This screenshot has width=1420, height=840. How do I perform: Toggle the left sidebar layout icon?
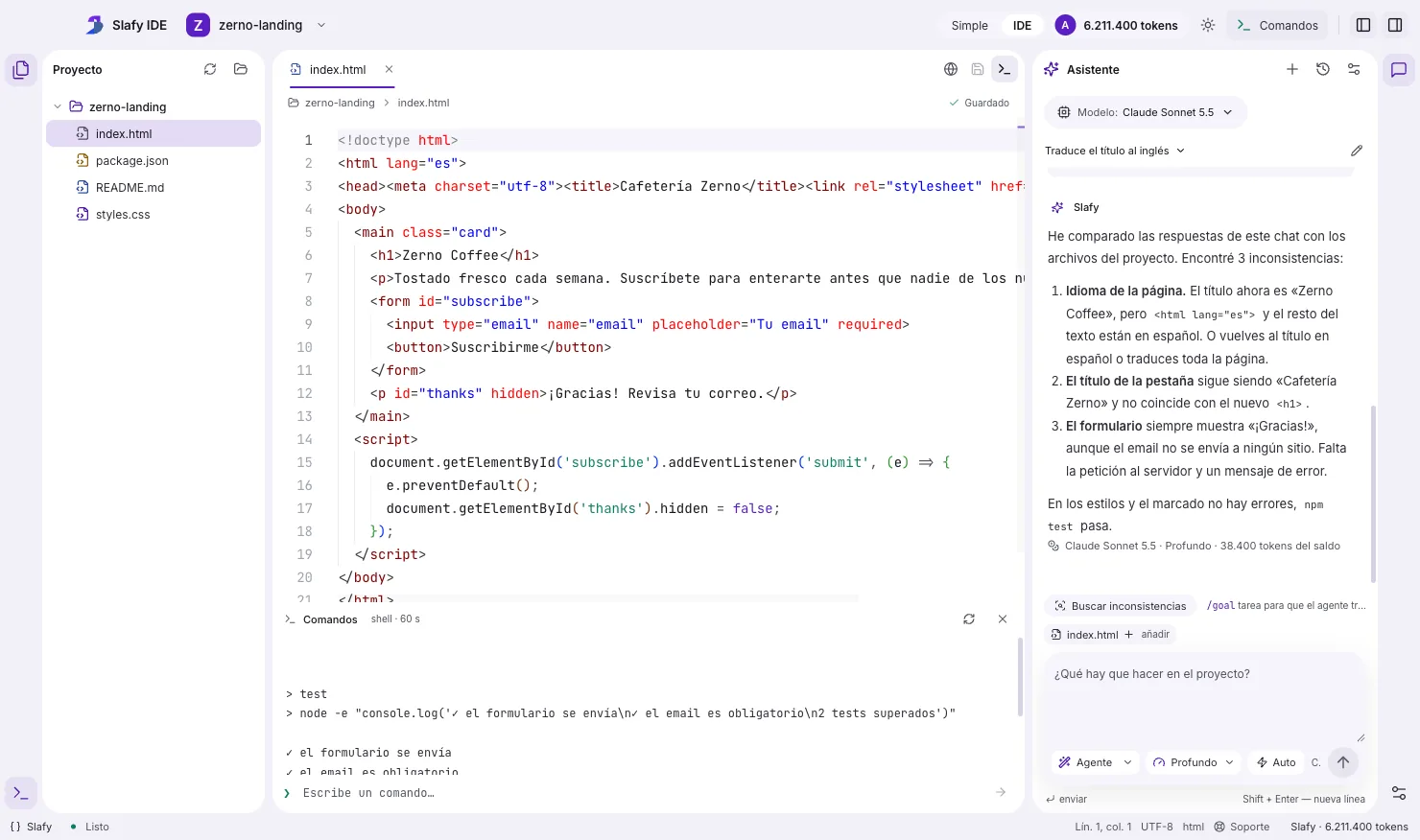click(x=1363, y=26)
